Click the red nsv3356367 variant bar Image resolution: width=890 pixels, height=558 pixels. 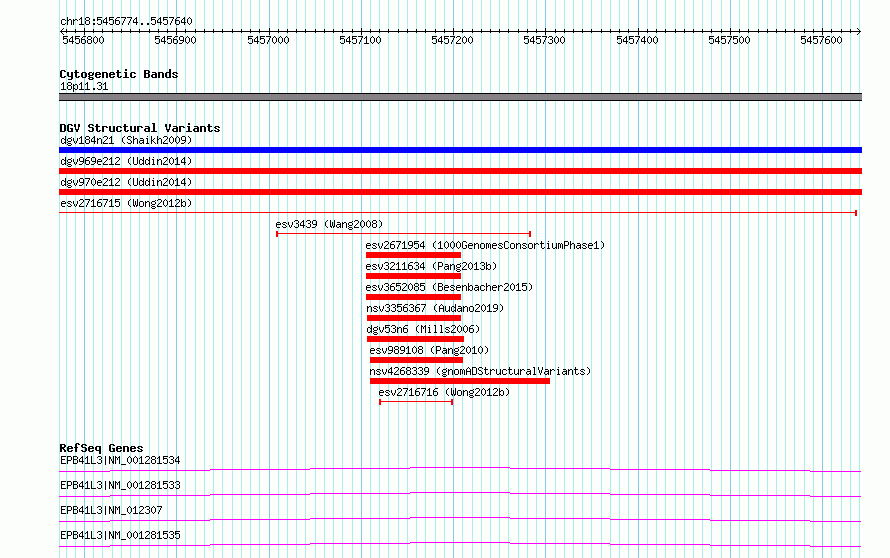click(414, 318)
